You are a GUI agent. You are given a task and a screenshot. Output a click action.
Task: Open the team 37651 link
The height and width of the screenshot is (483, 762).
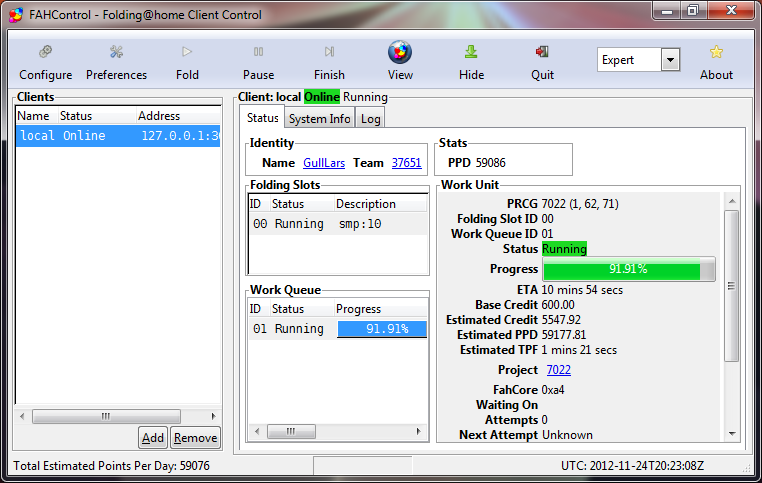407,163
